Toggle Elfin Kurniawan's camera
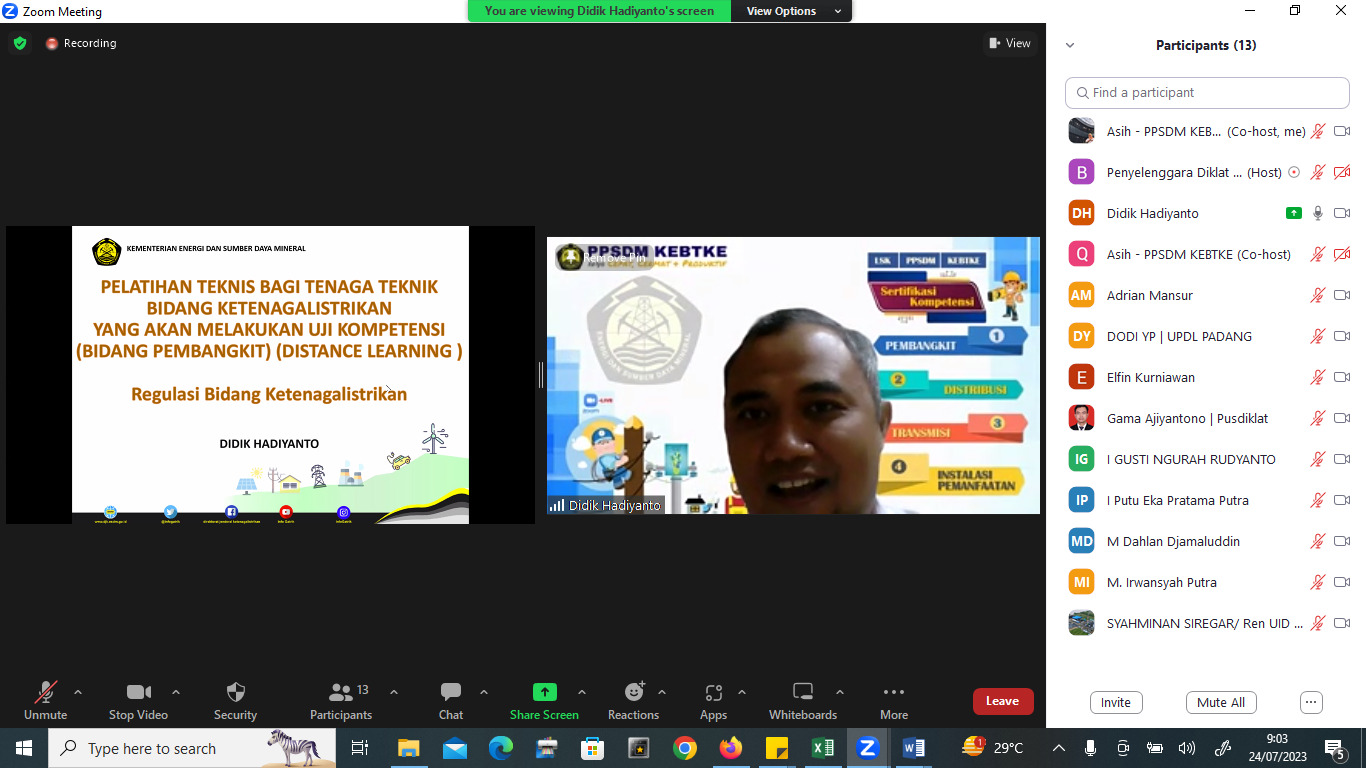 pos(1341,377)
